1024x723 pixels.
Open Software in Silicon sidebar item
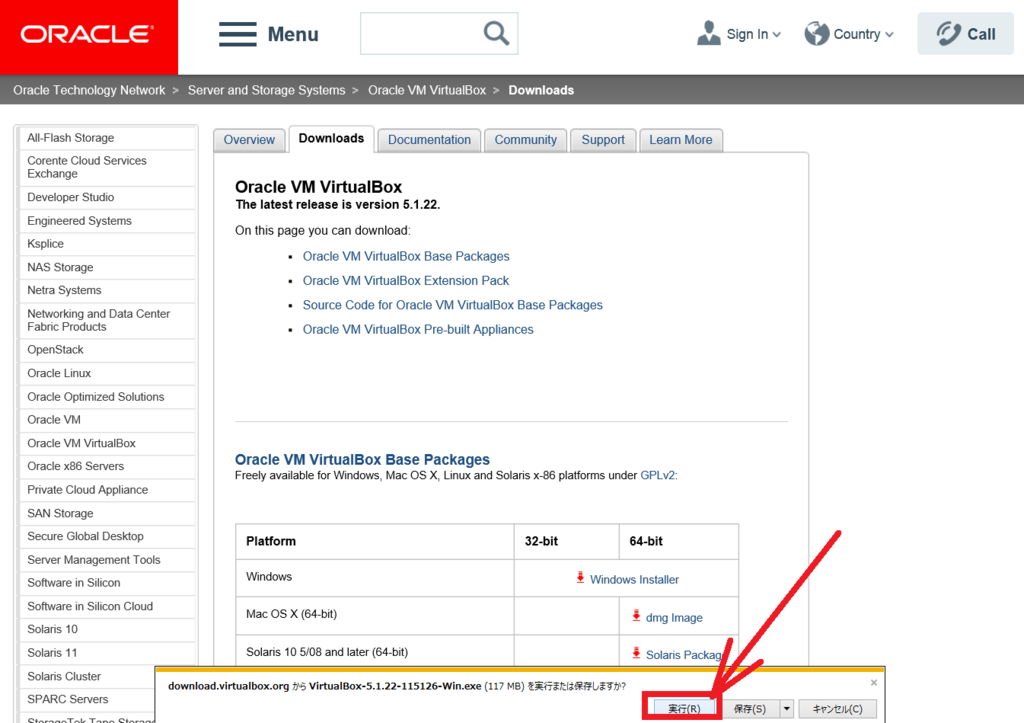pos(74,583)
